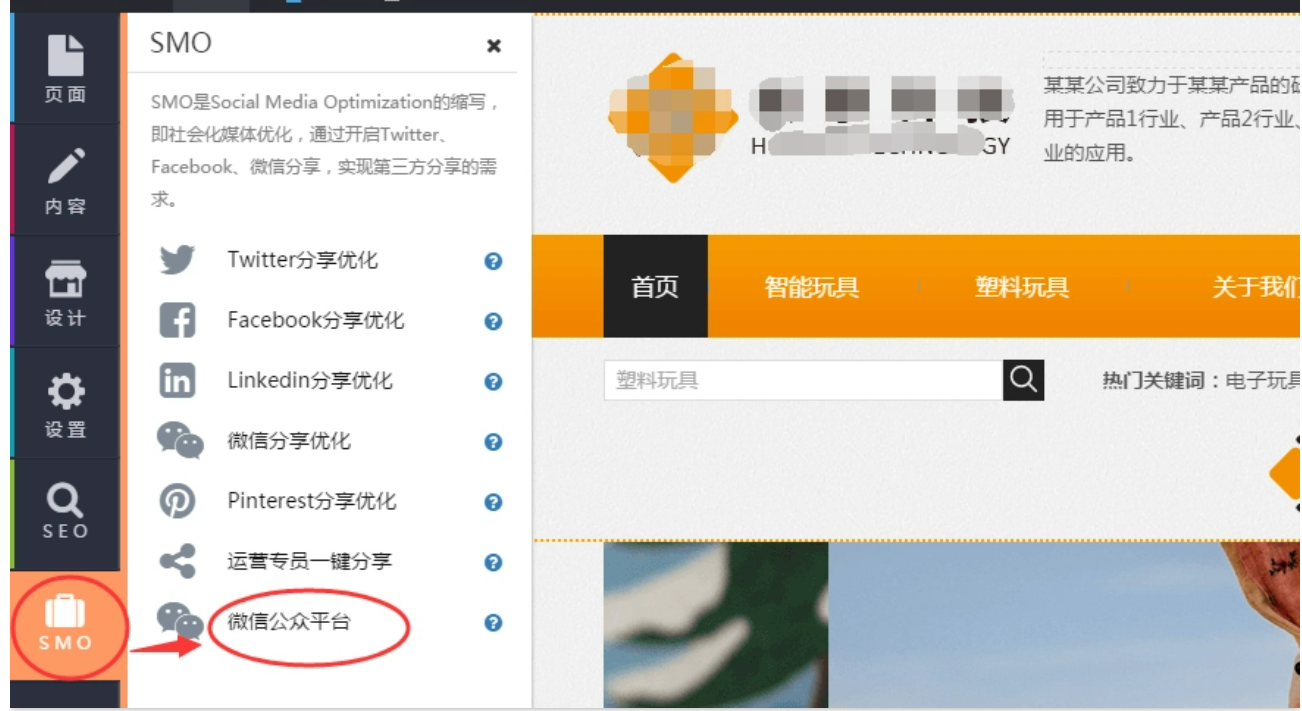This screenshot has width=1302, height=711.
Task: Open the 设置 (Settings) gear section
Action: tap(65, 405)
